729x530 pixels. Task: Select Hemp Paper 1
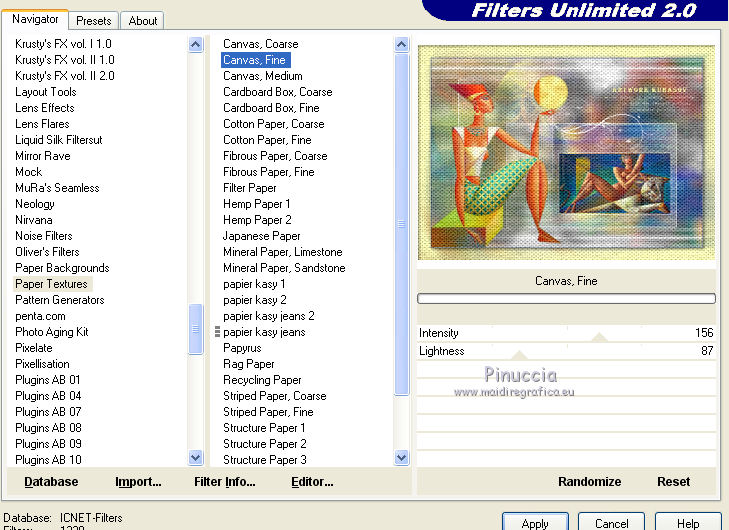(256, 204)
